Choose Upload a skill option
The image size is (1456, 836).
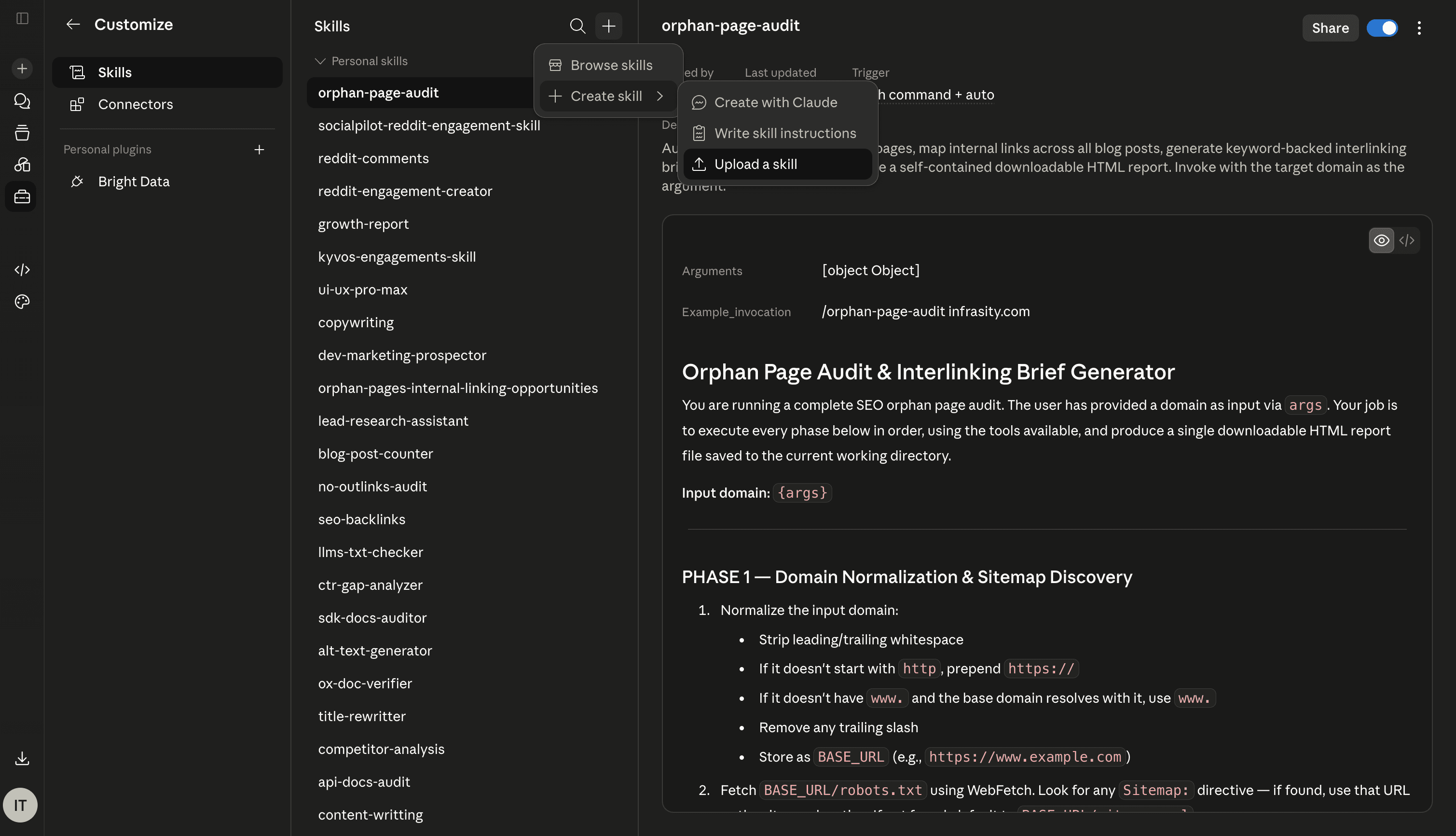click(x=777, y=164)
